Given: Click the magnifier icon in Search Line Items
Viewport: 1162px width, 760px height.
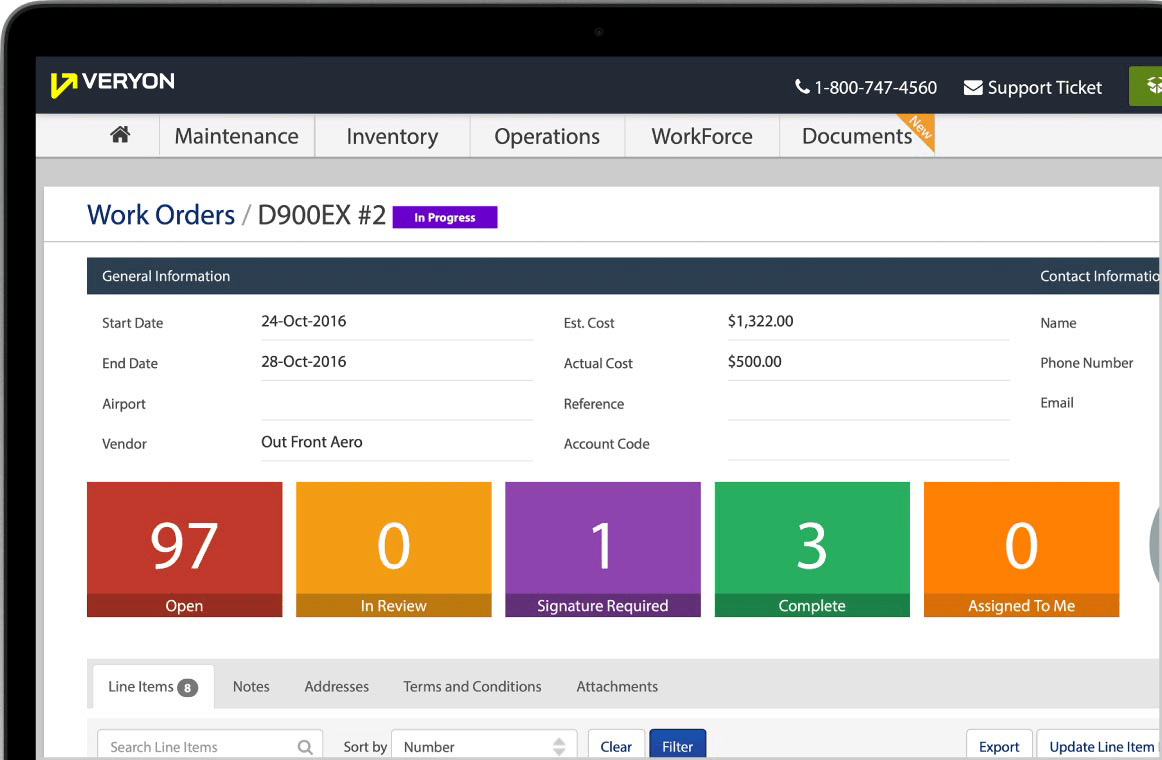Looking at the screenshot, I should coord(304,746).
